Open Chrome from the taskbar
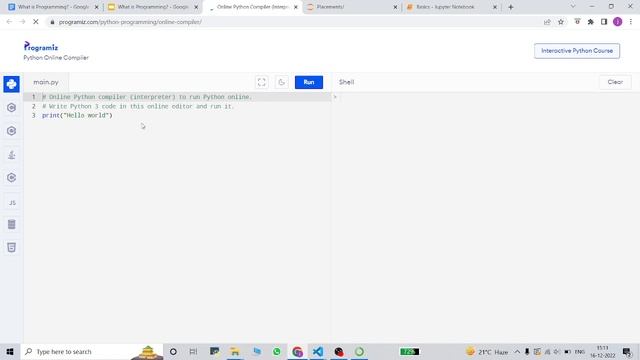 pyautogui.click(x=298, y=351)
